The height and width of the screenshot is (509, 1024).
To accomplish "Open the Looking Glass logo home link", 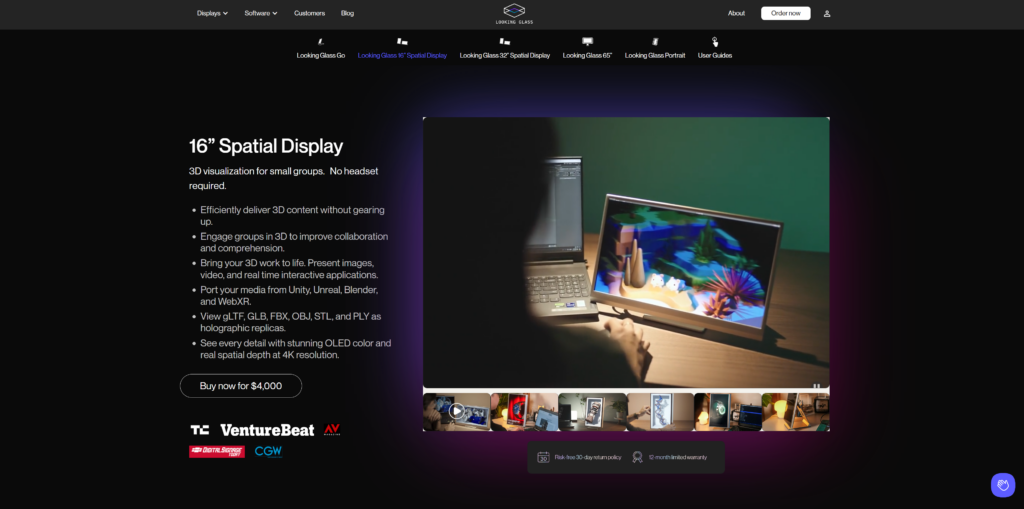I will (x=514, y=14).
